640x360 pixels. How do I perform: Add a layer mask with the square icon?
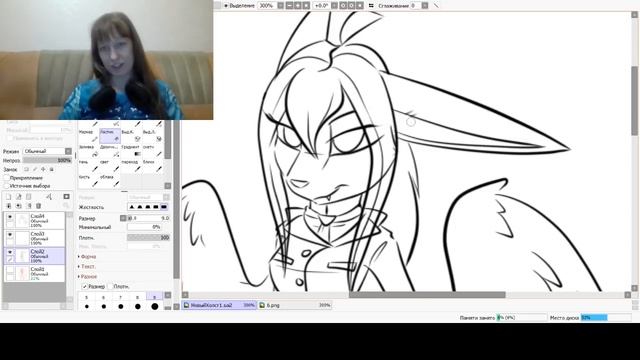click(67, 197)
